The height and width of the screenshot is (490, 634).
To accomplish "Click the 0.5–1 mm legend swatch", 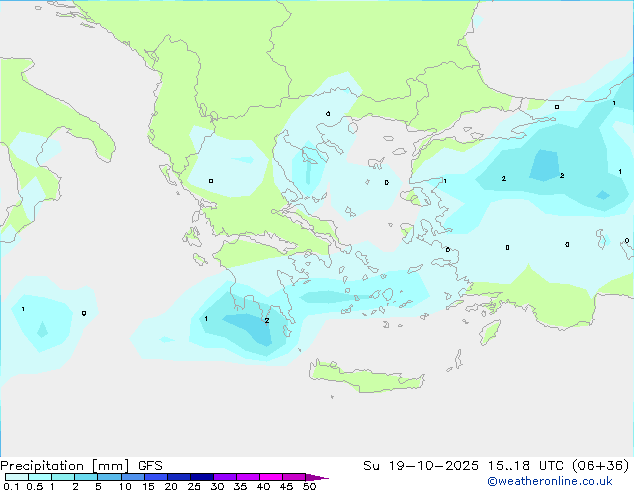I will [40, 477].
